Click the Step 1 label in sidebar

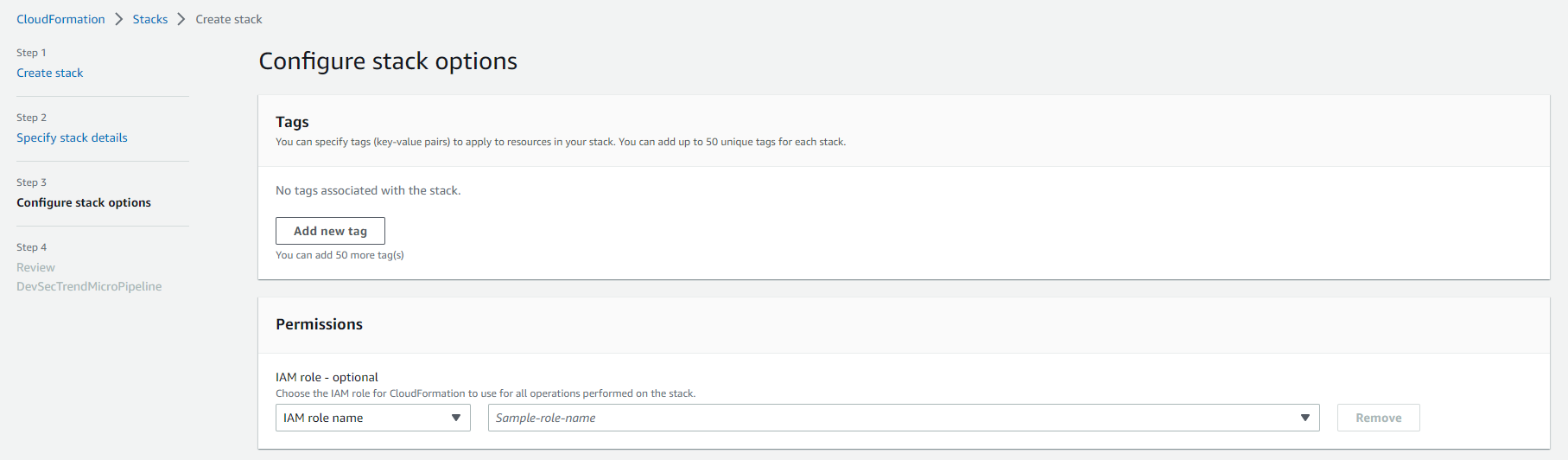coord(31,53)
